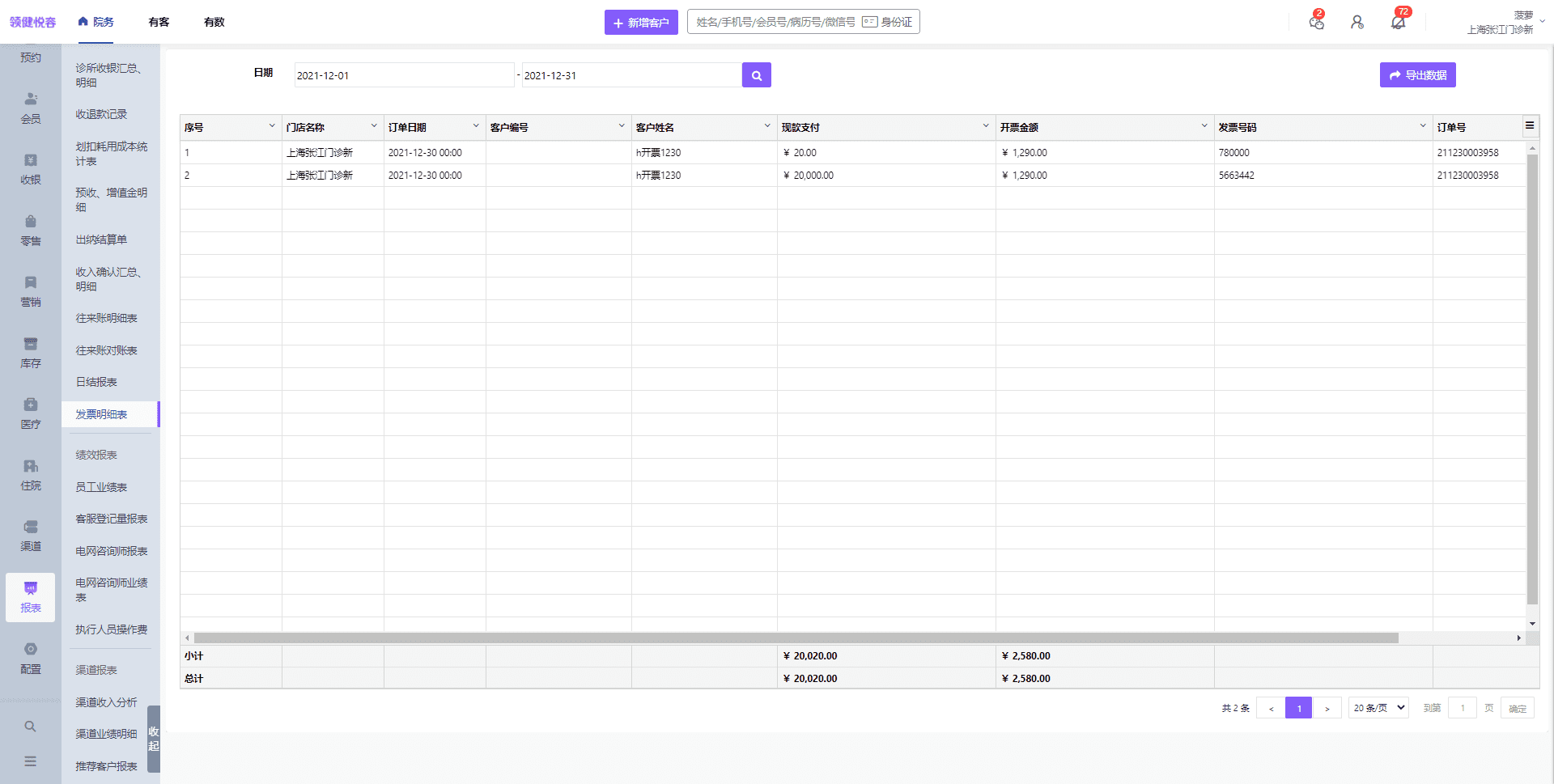Screen dimensions: 1554x784
Task: Switch to the 有客 top tab
Action: [x=159, y=22]
